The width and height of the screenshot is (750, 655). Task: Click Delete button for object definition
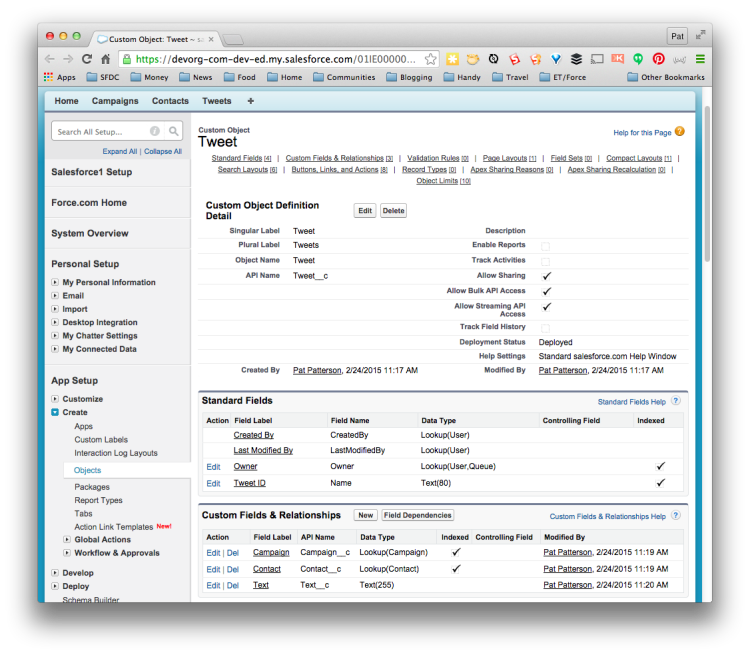[394, 211]
